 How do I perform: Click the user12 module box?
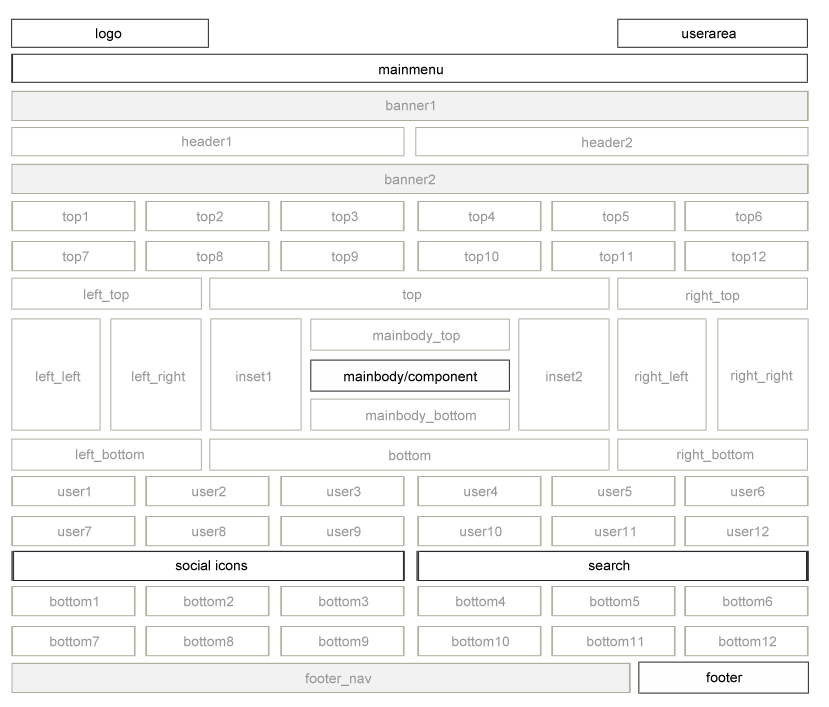[x=747, y=531]
